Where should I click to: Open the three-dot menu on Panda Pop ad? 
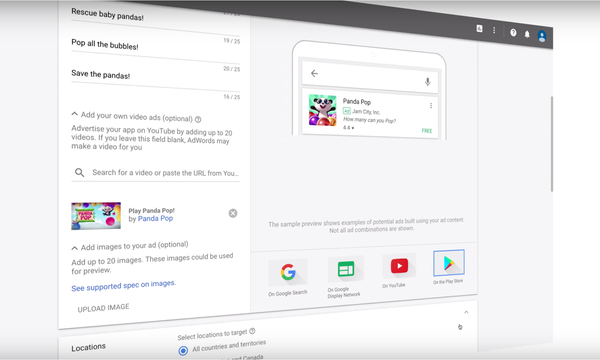point(431,106)
